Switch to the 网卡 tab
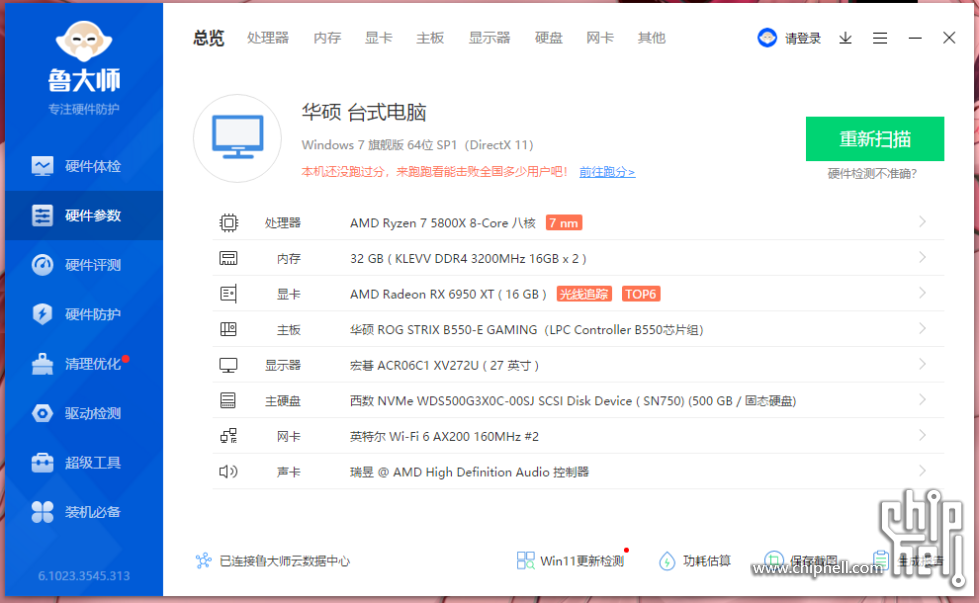The height and width of the screenshot is (603, 979). [600, 38]
